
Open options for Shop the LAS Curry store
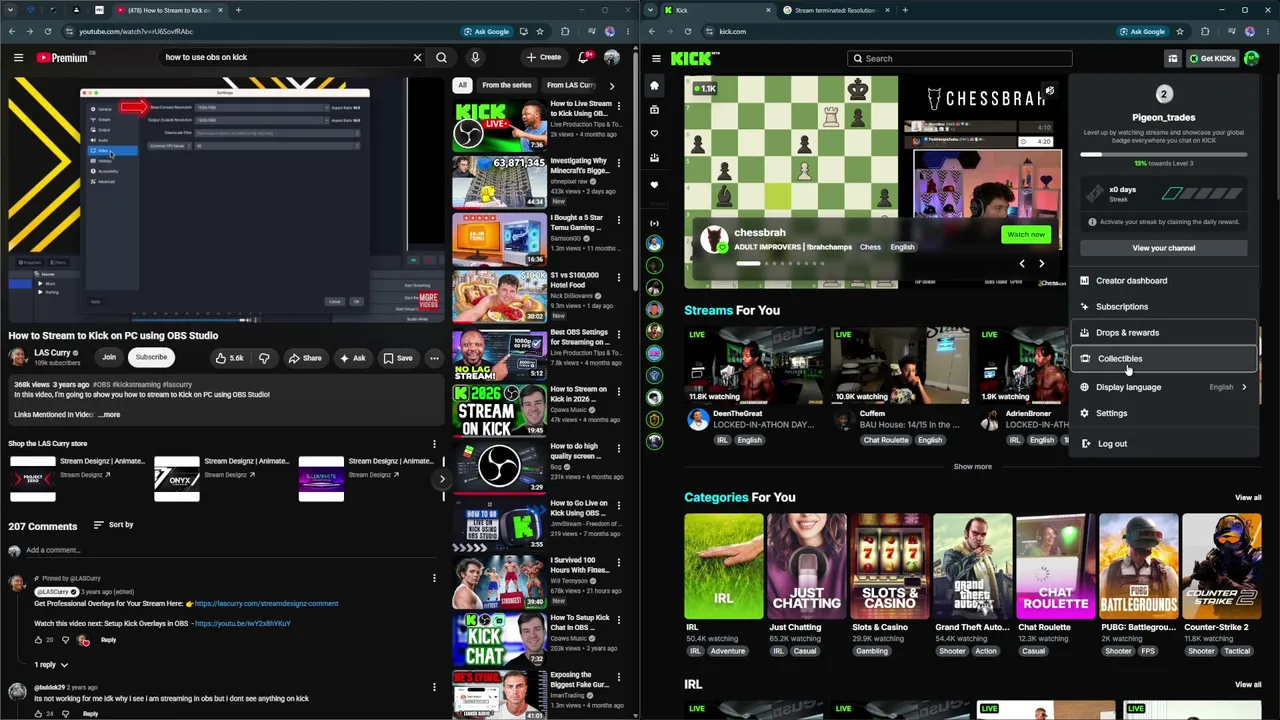click(434, 444)
